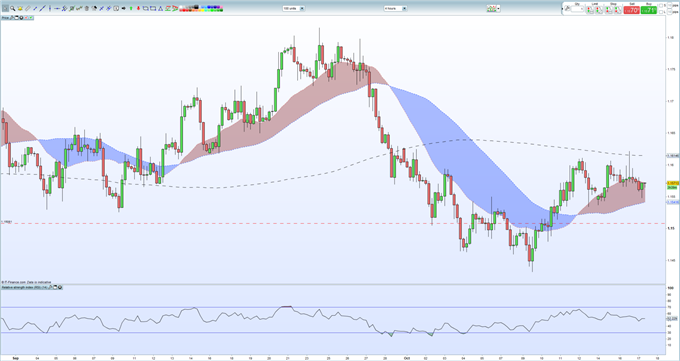
Task: Click the alert bell icon
Action: [x=20, y=9]
